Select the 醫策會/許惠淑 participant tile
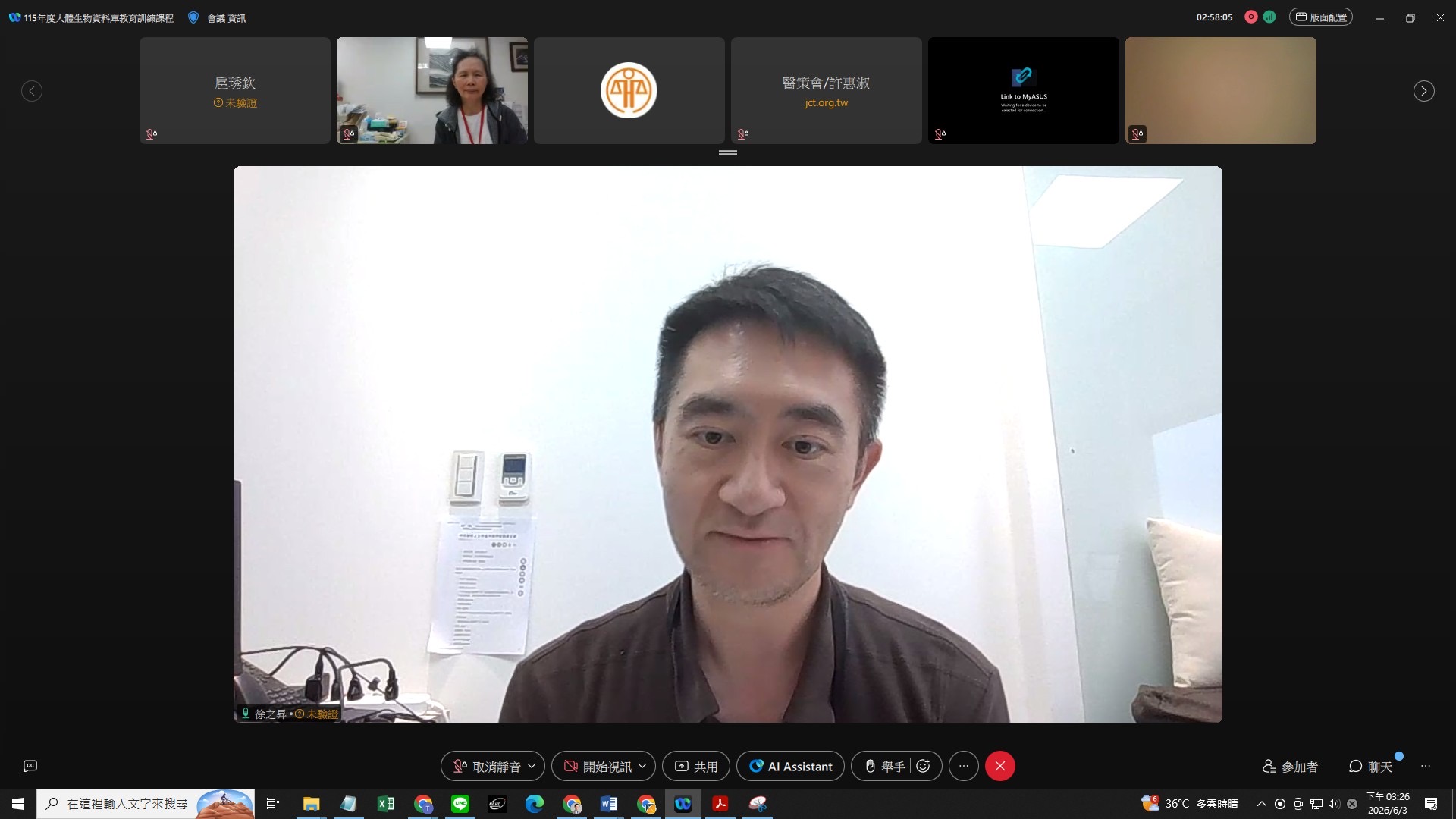The height and width of the screenshot is (819, 1456). [x=827, y=91]
